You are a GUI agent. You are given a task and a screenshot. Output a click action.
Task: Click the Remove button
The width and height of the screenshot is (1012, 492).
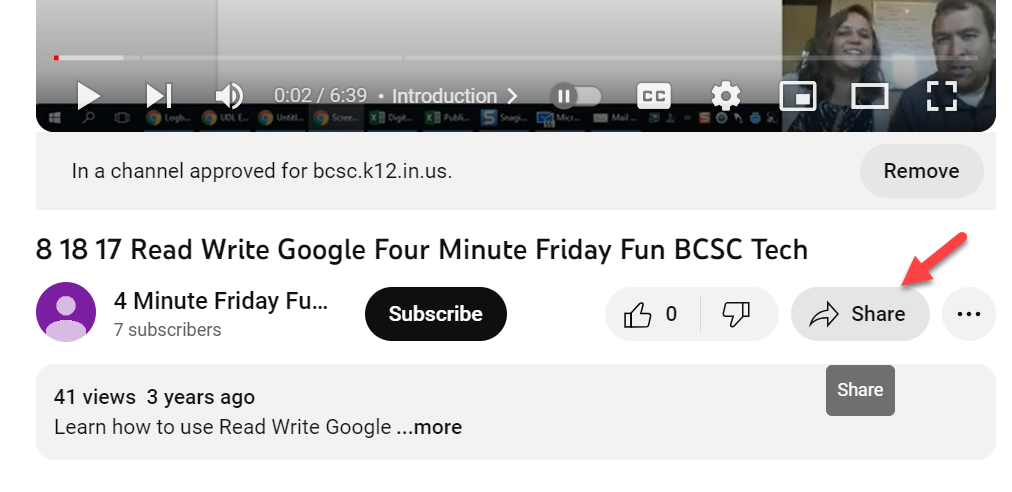point(922,171)
